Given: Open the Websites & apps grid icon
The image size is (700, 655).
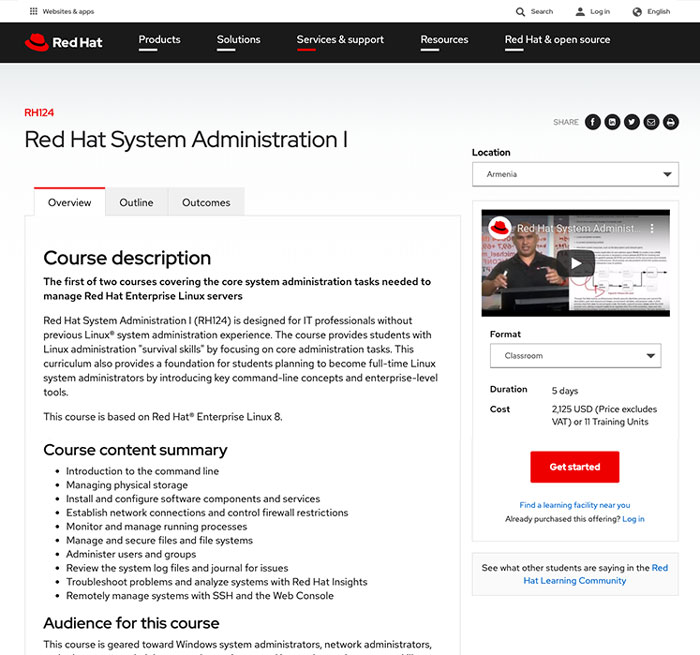Looking at the screenshot, I should (x=33, y=11).
